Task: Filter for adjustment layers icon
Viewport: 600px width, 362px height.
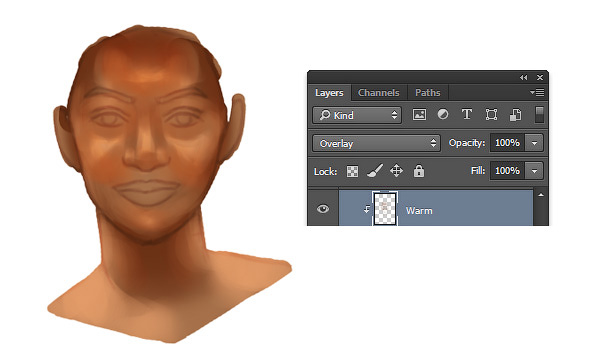Action: [x=443, y=114]
